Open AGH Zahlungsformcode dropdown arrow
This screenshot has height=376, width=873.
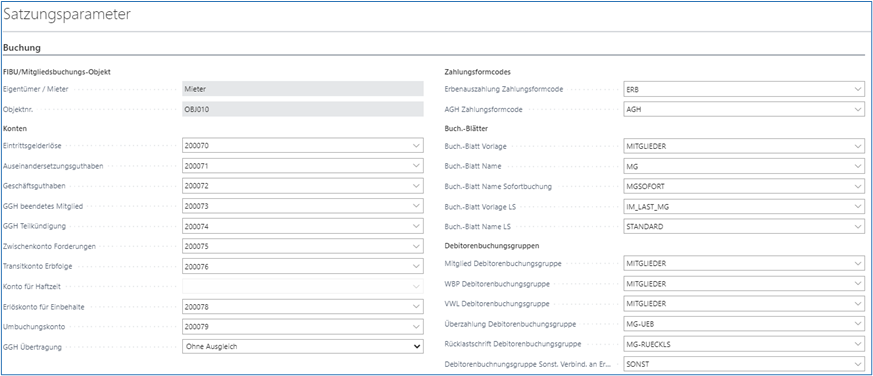857,110
